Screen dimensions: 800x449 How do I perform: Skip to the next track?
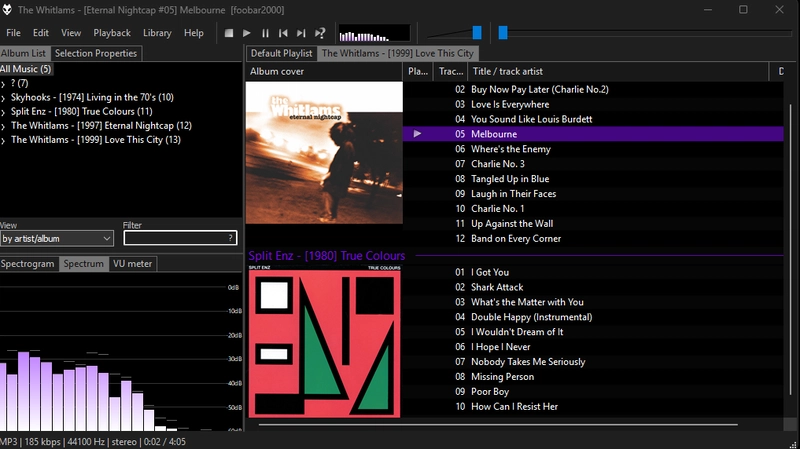301,33
